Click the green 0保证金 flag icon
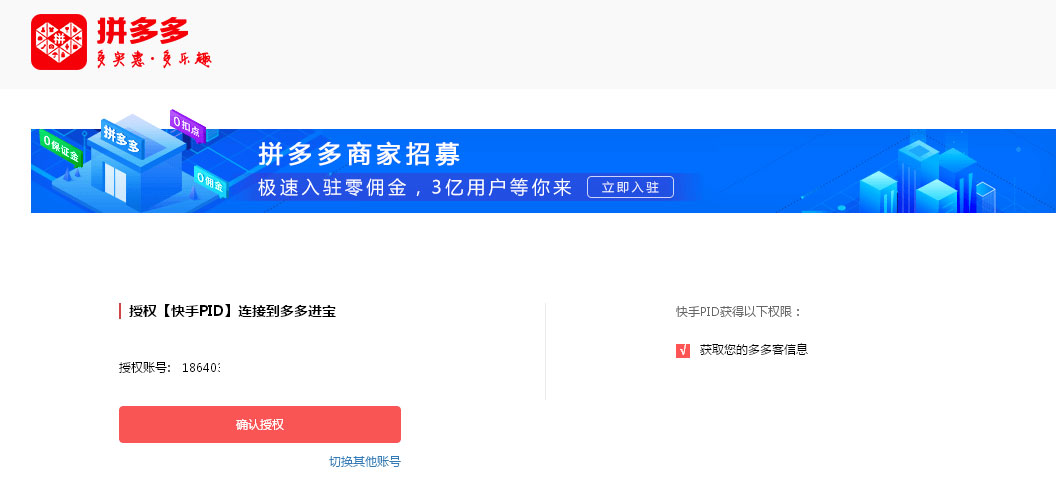The image size is (1056, 486). tap(61, 149)
